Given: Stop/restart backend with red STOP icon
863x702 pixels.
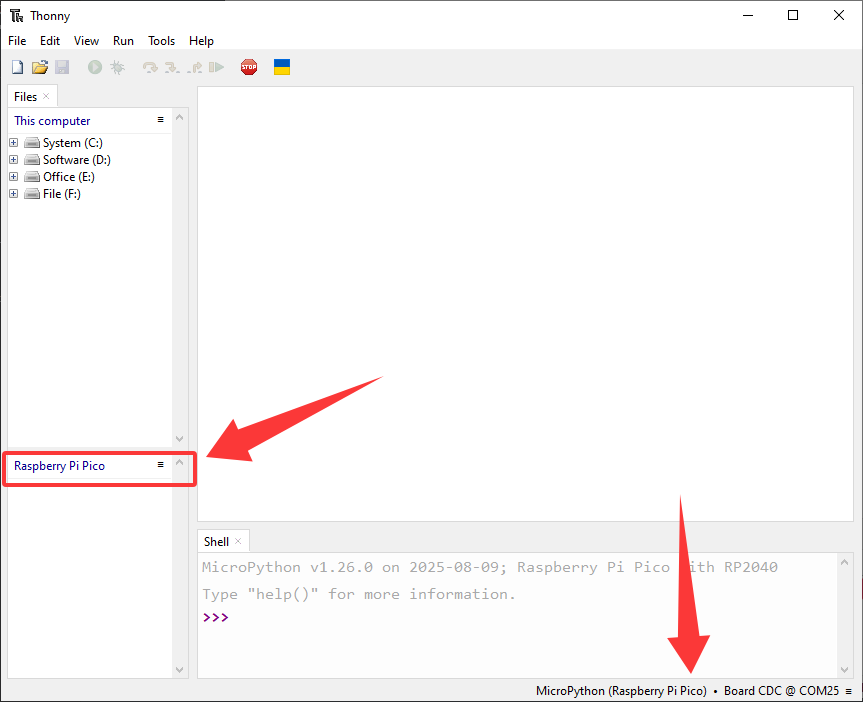Looking at the screenshot, I should [x=249, y=67].
